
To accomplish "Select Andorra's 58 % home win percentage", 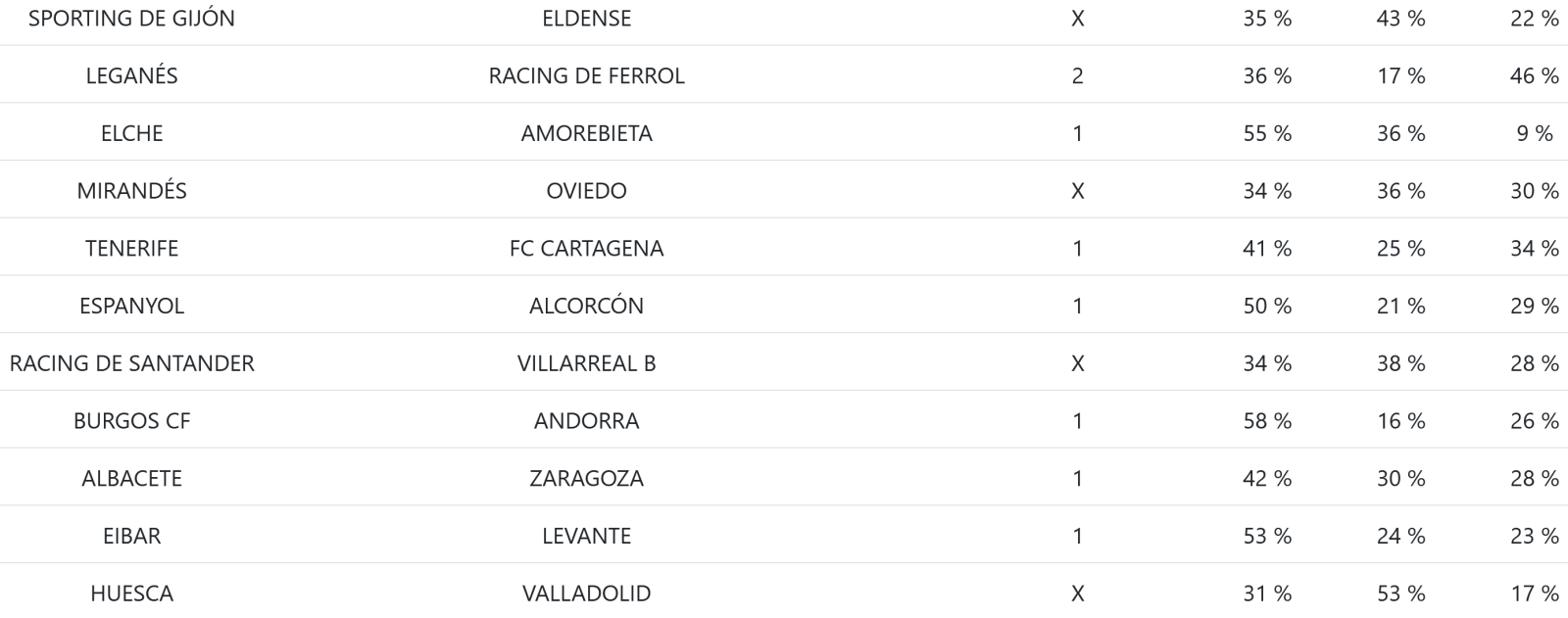I will [1266, 421].
